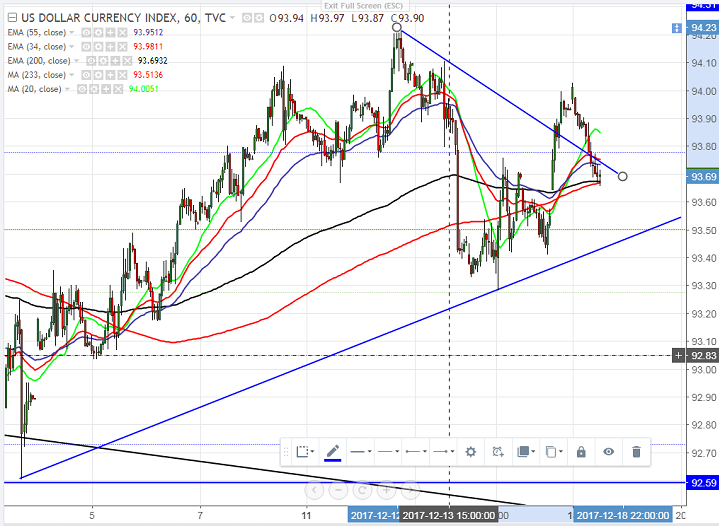This screenshot has width=719, height=526.
Task: Select trendline endpoint circle near 93.69
Action: point(622,177)
